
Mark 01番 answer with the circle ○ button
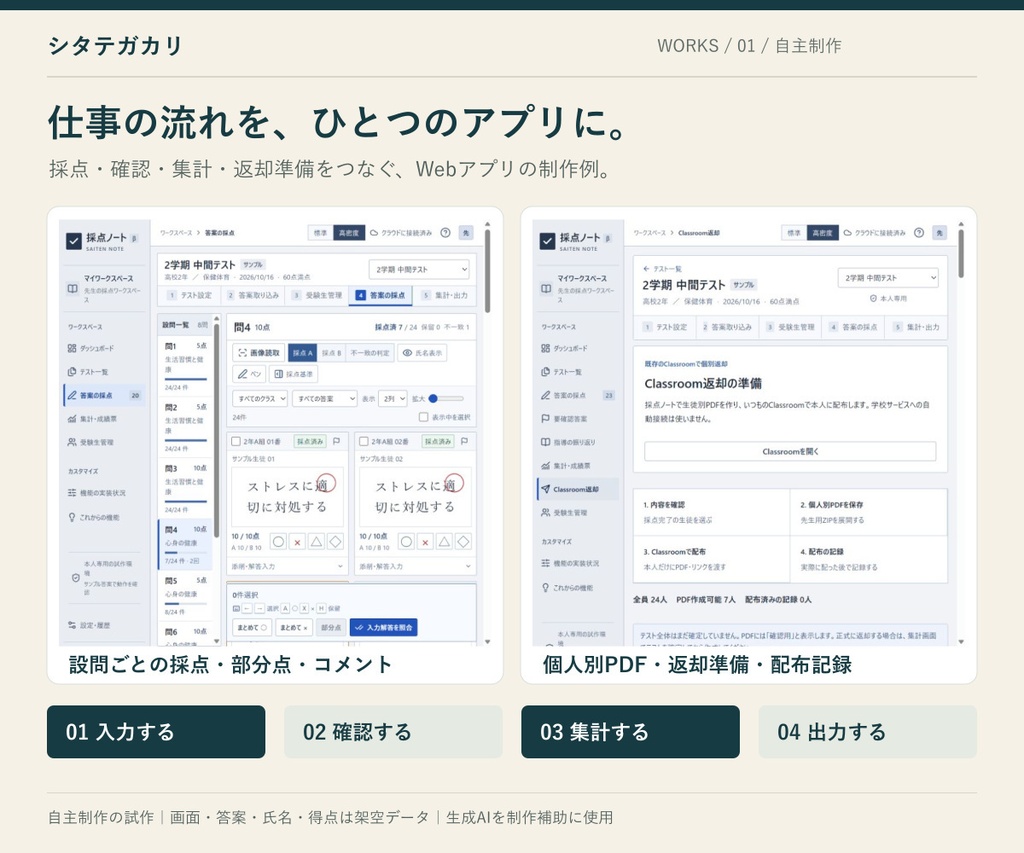tap(278, 541)
